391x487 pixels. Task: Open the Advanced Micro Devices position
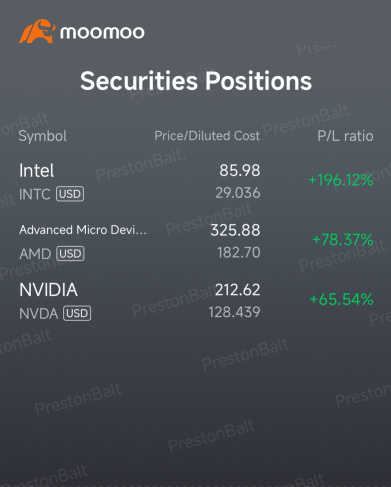click(196, 241)
